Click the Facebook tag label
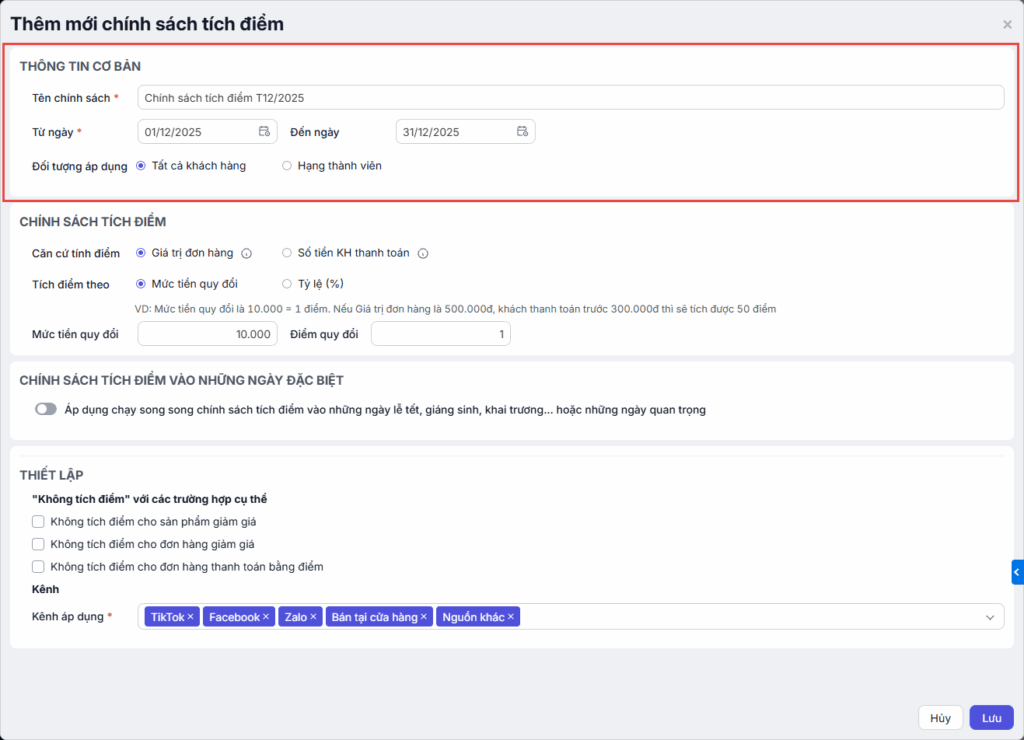Screen dimensions: 1024x740 tap(234, 617)
